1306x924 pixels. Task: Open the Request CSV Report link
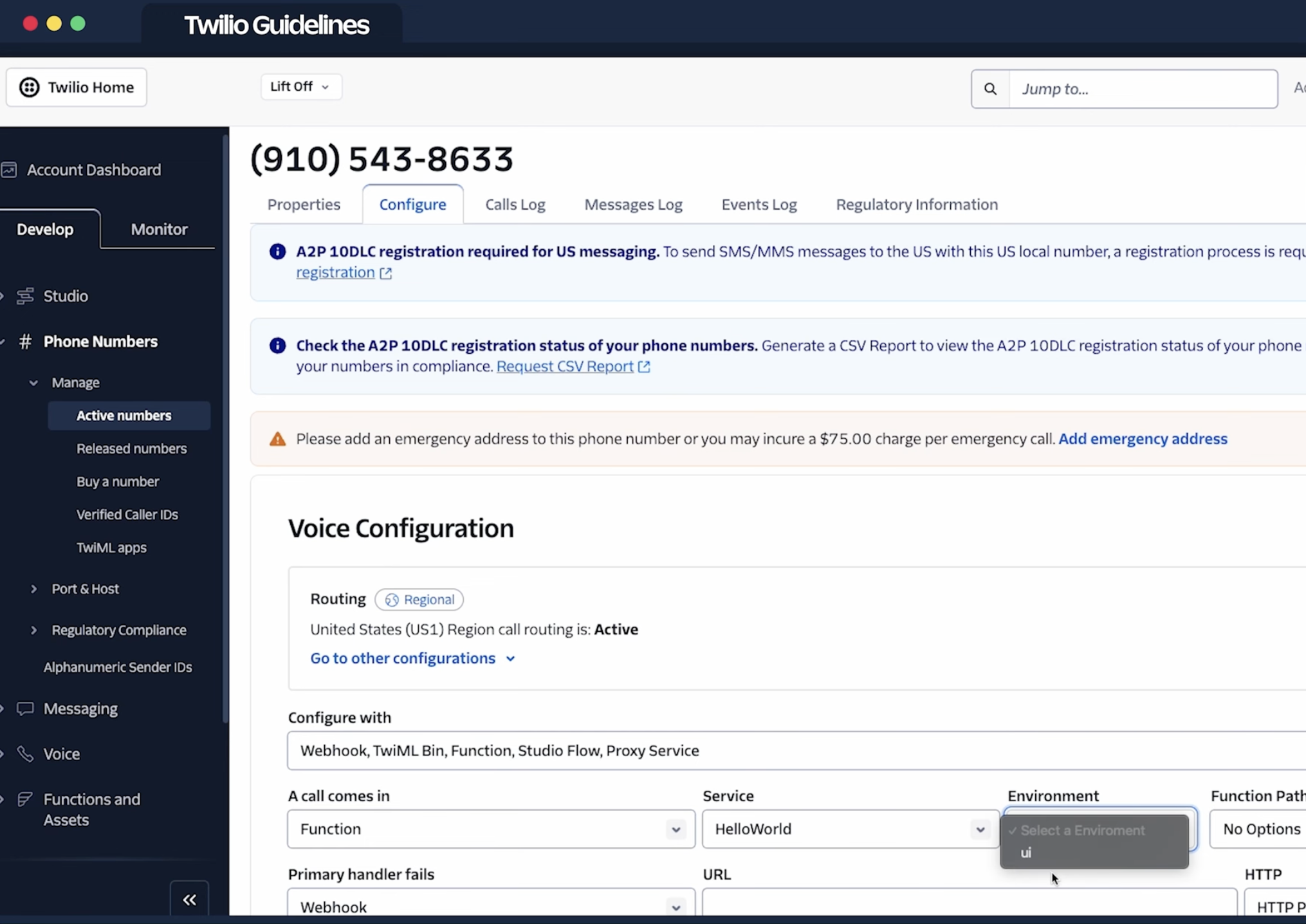[565, 366]
